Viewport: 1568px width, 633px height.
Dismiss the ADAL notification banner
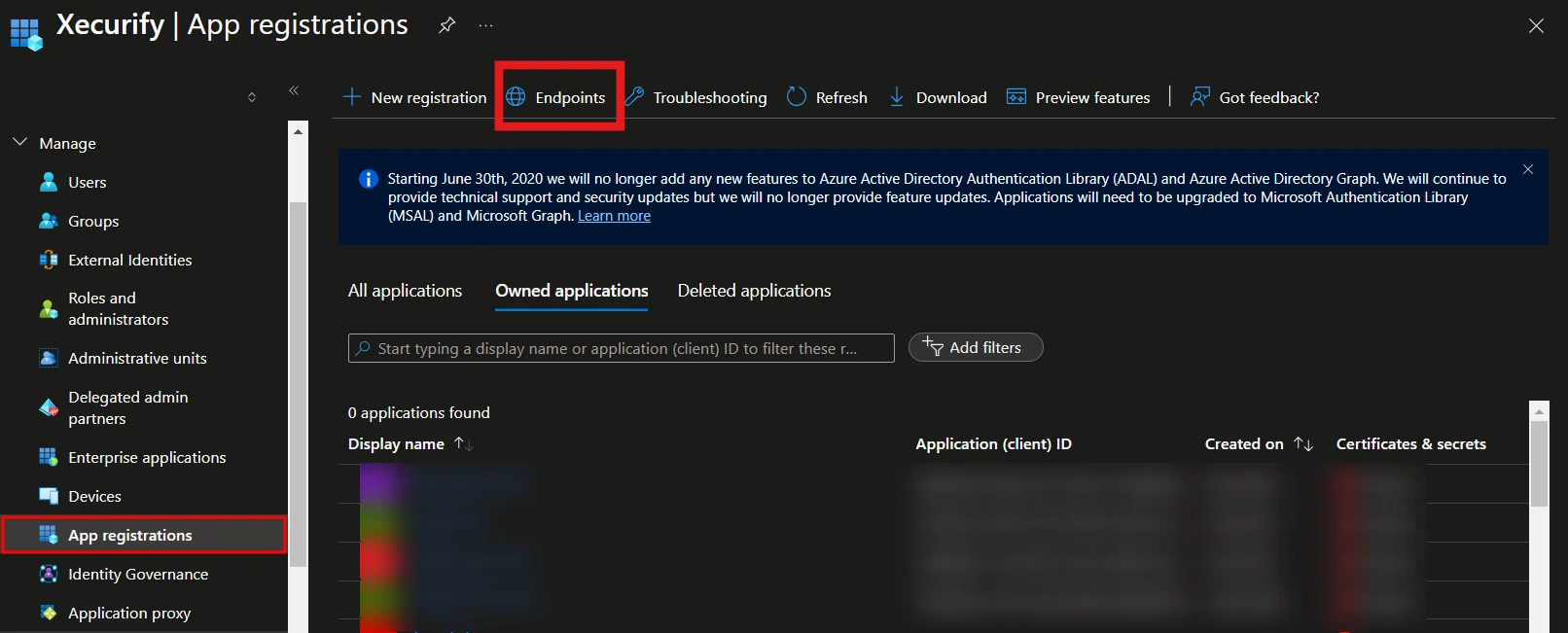pyautogui.click(x=1528, y=169)
